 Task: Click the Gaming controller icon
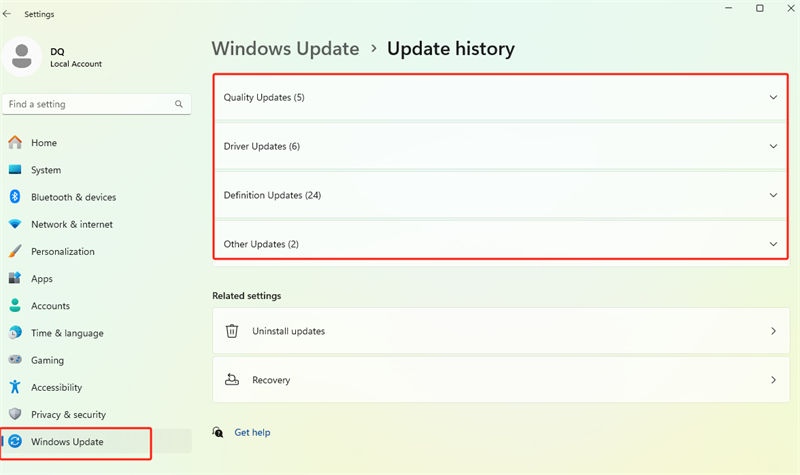click(15, 360)
